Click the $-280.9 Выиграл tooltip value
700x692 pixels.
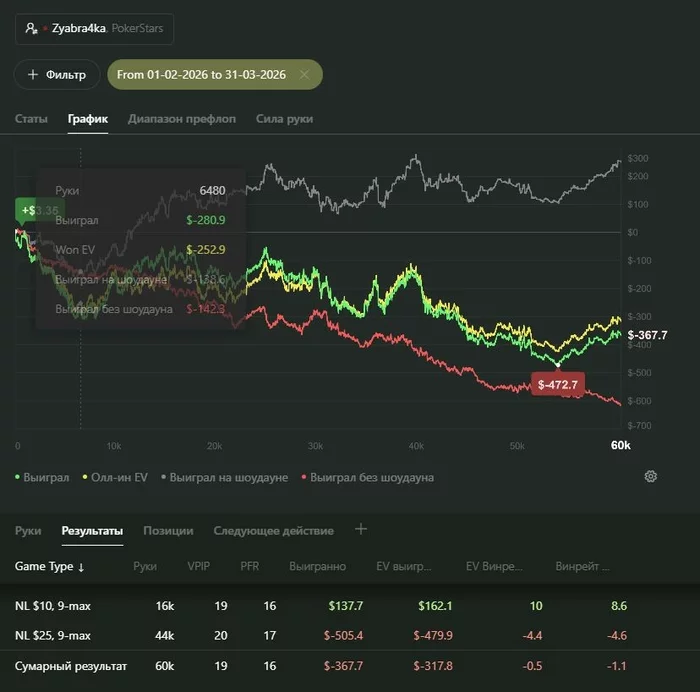coord(206,220)
